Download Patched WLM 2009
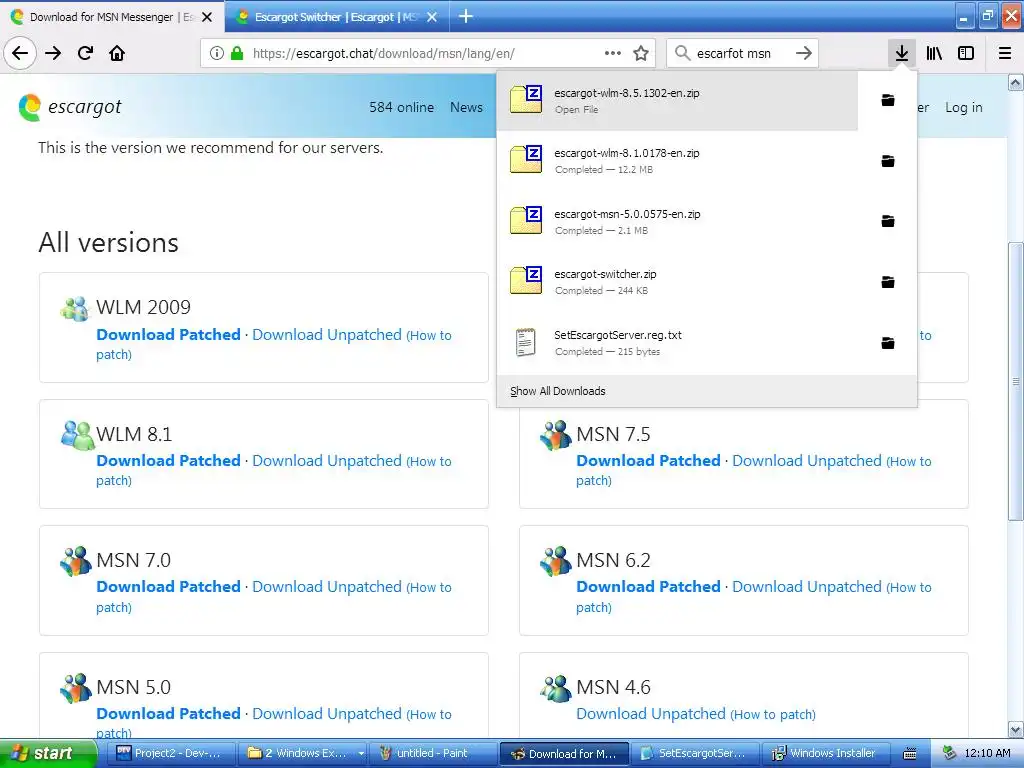Screen dimensions: 1024x768 click(168, 334)
